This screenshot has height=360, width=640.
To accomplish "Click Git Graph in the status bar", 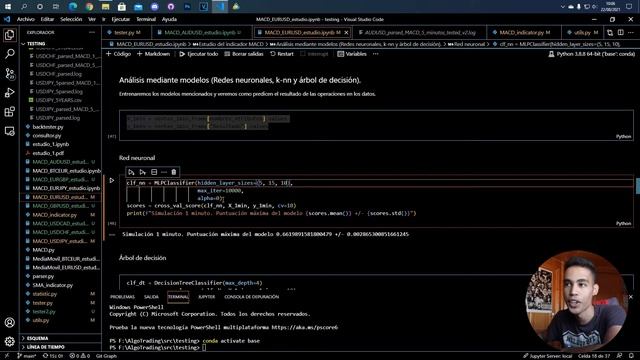I will [106, 356].
